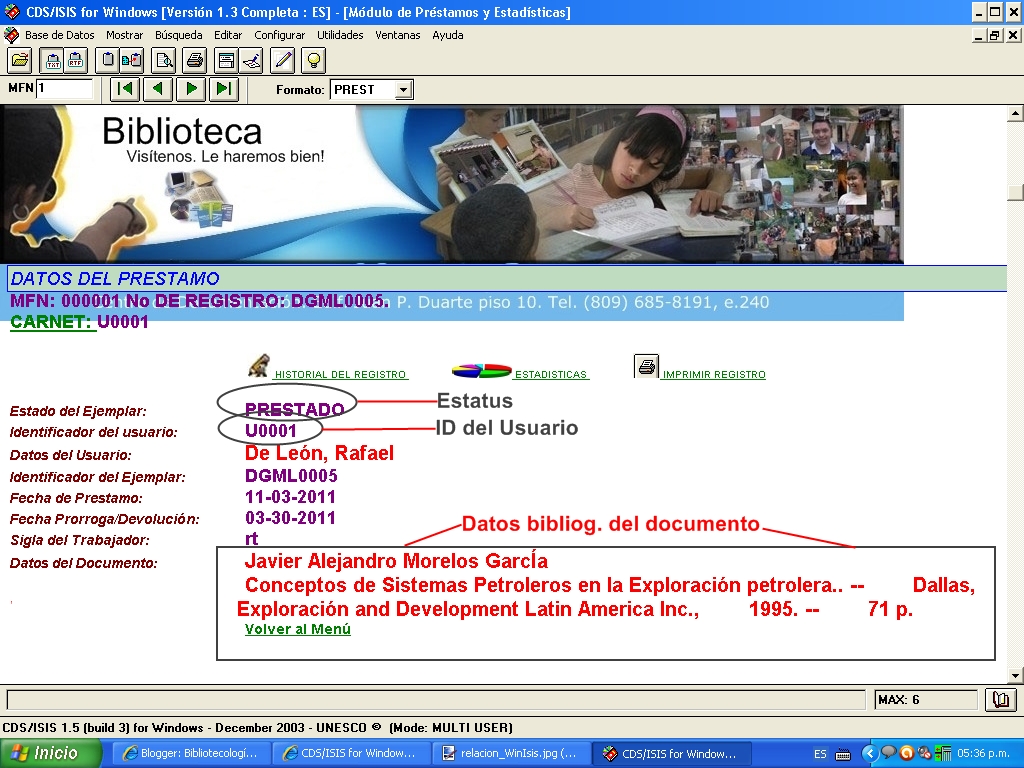Click the pencil edit toolbar icon
The image size is (1024, 768).
283,60
